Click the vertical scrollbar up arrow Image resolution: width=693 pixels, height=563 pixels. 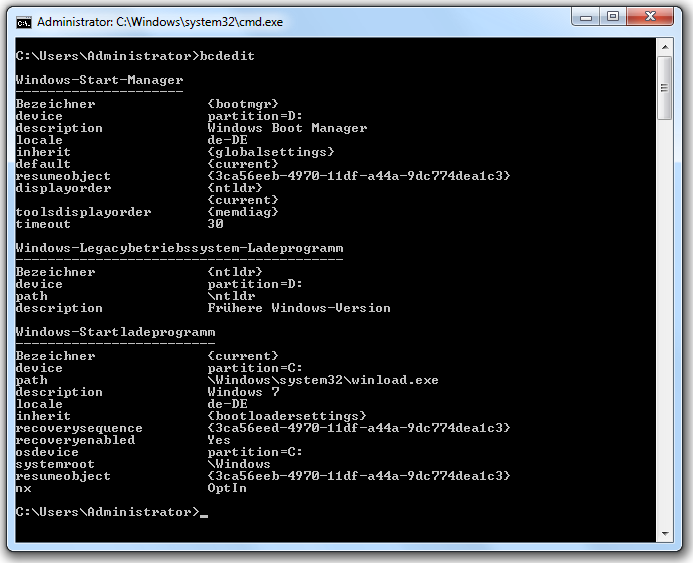pyautogui.click(x=665, y=48)
